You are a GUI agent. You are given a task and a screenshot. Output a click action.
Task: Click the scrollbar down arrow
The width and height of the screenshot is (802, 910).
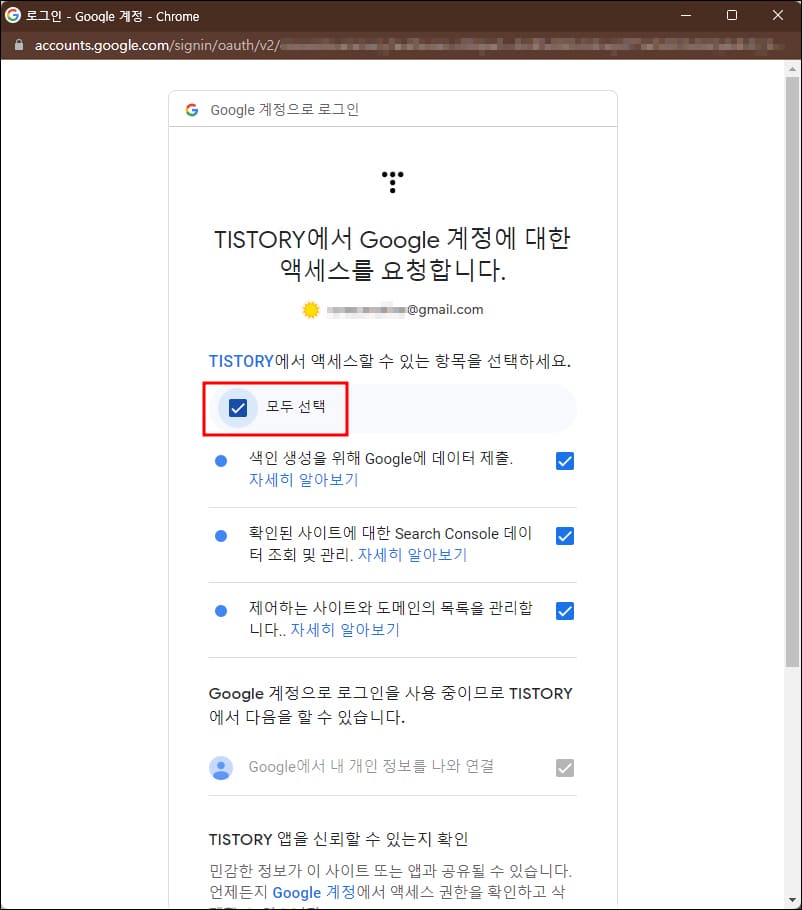(793, 900)
